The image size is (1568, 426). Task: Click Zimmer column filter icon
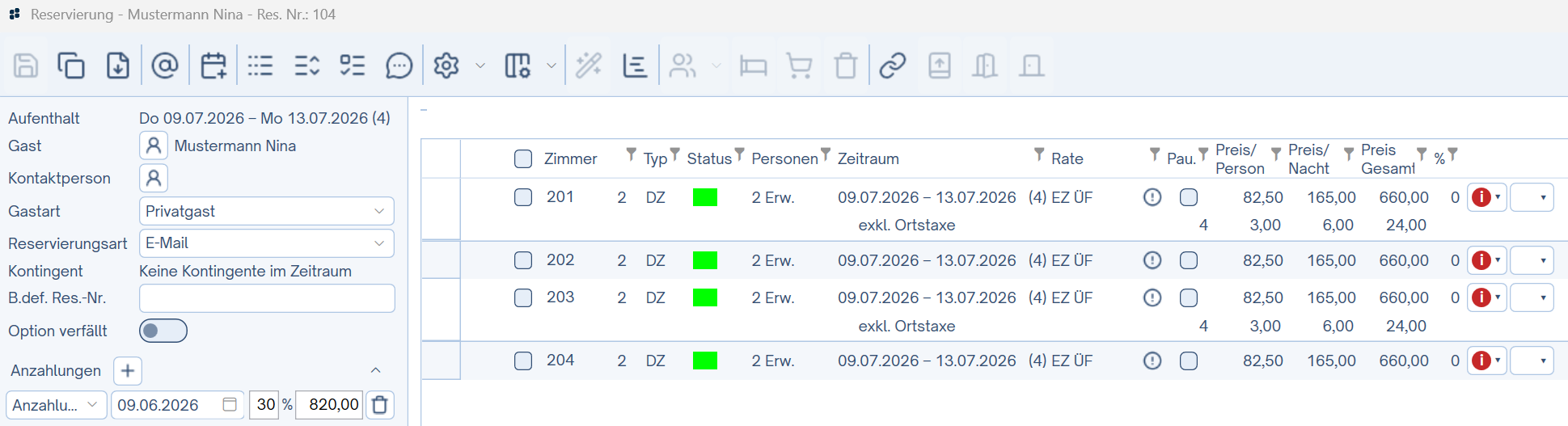[631, 154]
